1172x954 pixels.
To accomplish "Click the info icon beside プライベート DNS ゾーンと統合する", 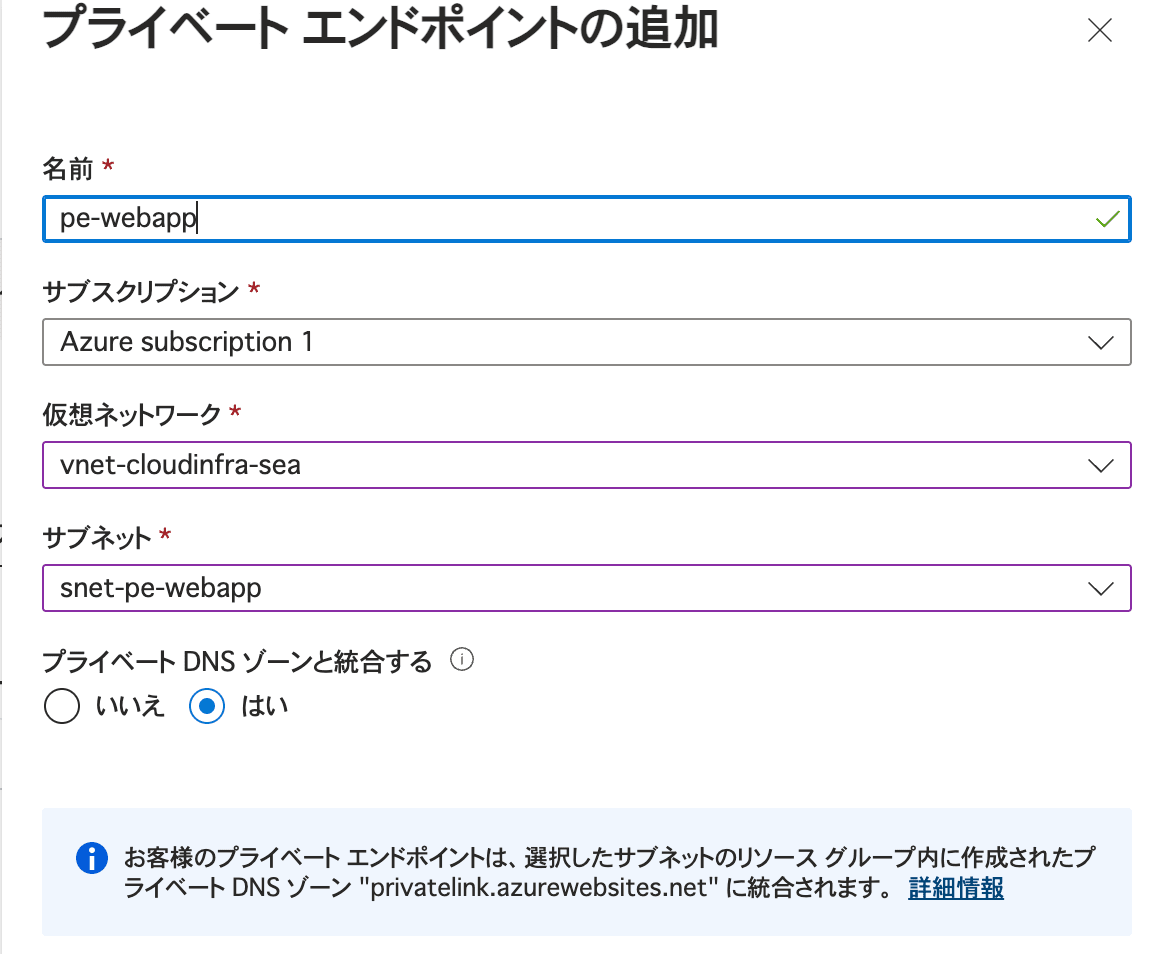I will [464, 659].
